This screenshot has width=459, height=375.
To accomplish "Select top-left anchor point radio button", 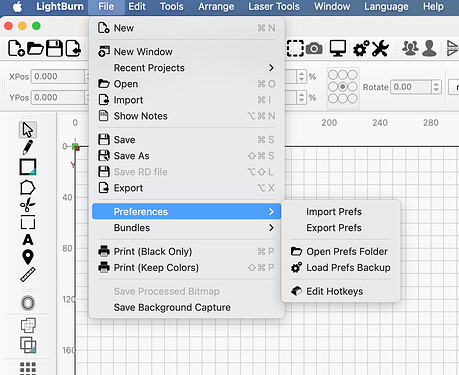I will click(x=333, y=75).
